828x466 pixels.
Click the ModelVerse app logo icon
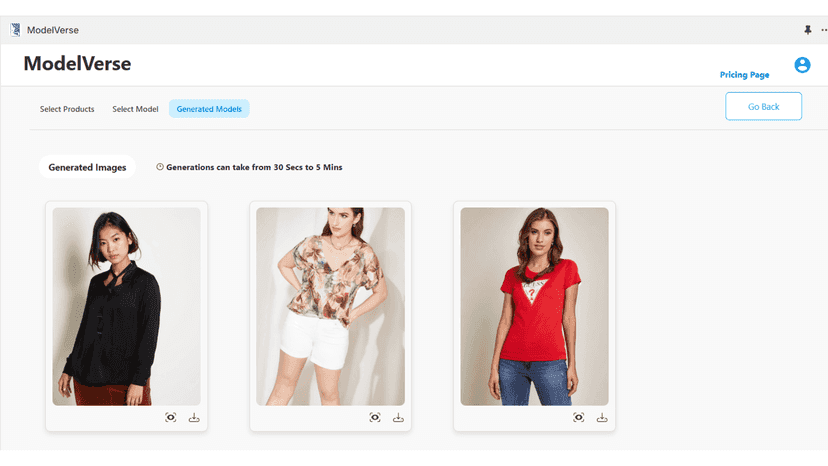15,30
